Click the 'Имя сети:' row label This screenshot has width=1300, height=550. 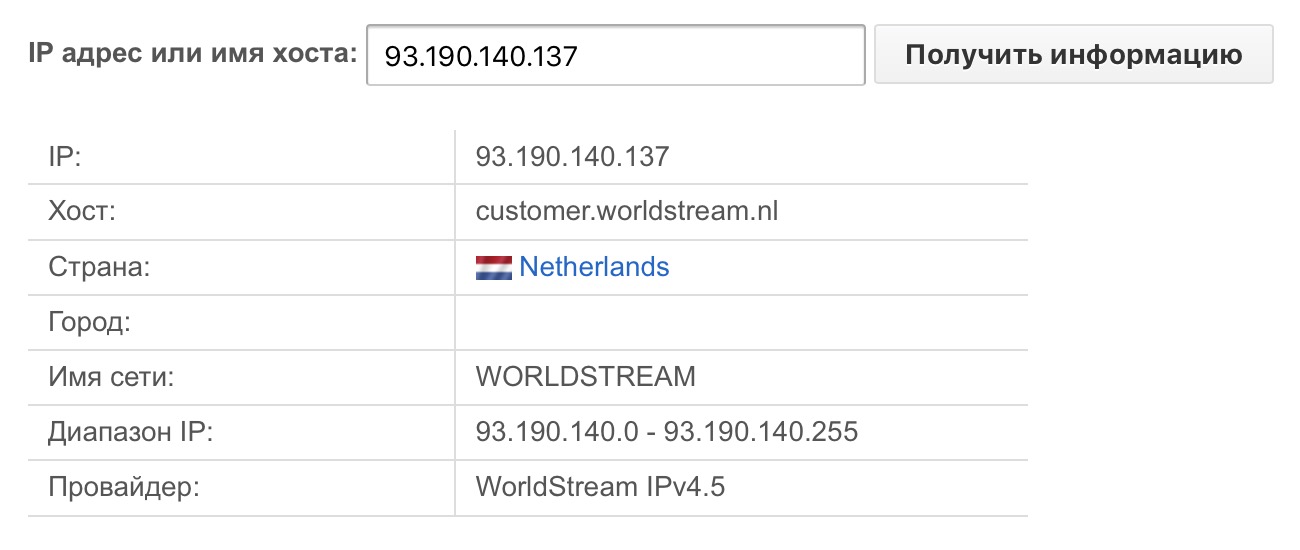(x=110, y=377)
